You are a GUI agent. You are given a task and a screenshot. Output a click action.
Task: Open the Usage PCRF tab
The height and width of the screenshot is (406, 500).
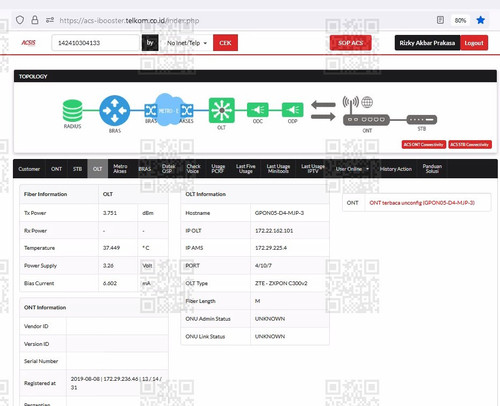coord(218,169)
